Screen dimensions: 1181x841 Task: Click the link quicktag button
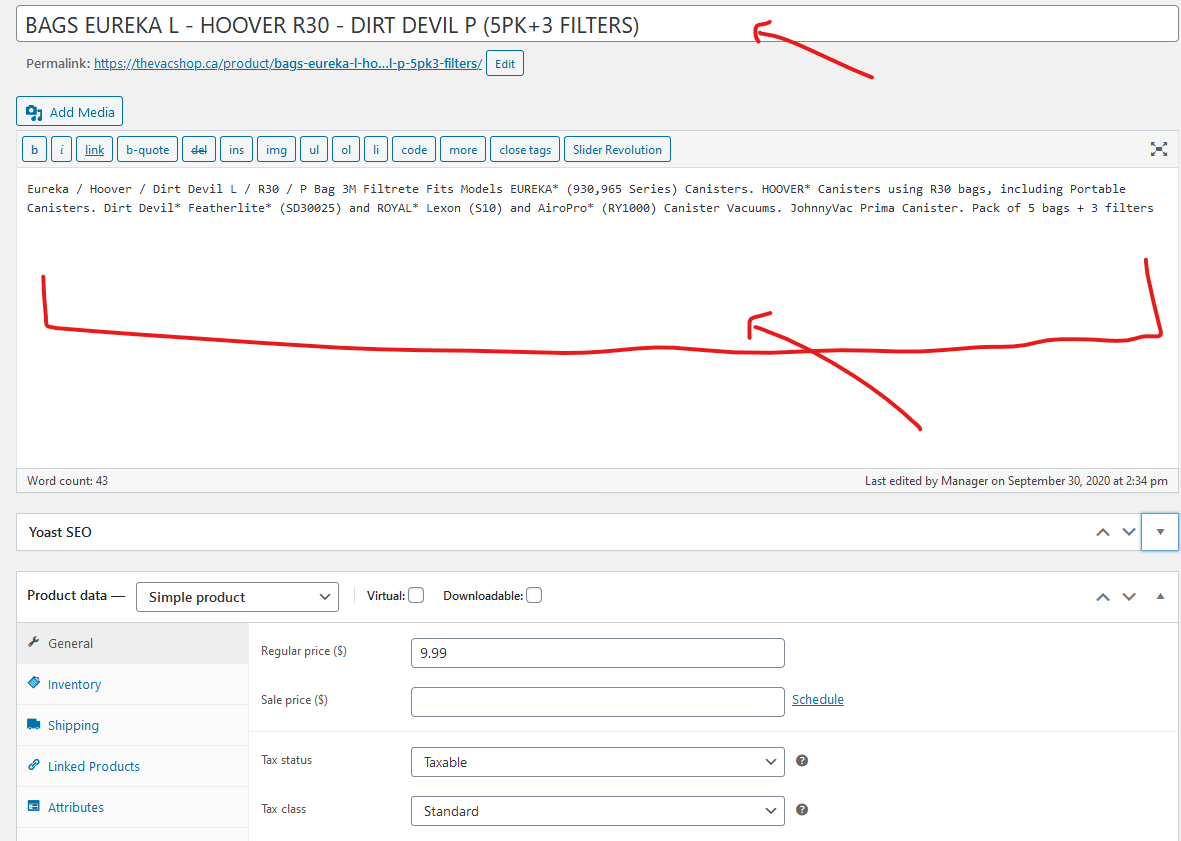[x=94, y=149]
